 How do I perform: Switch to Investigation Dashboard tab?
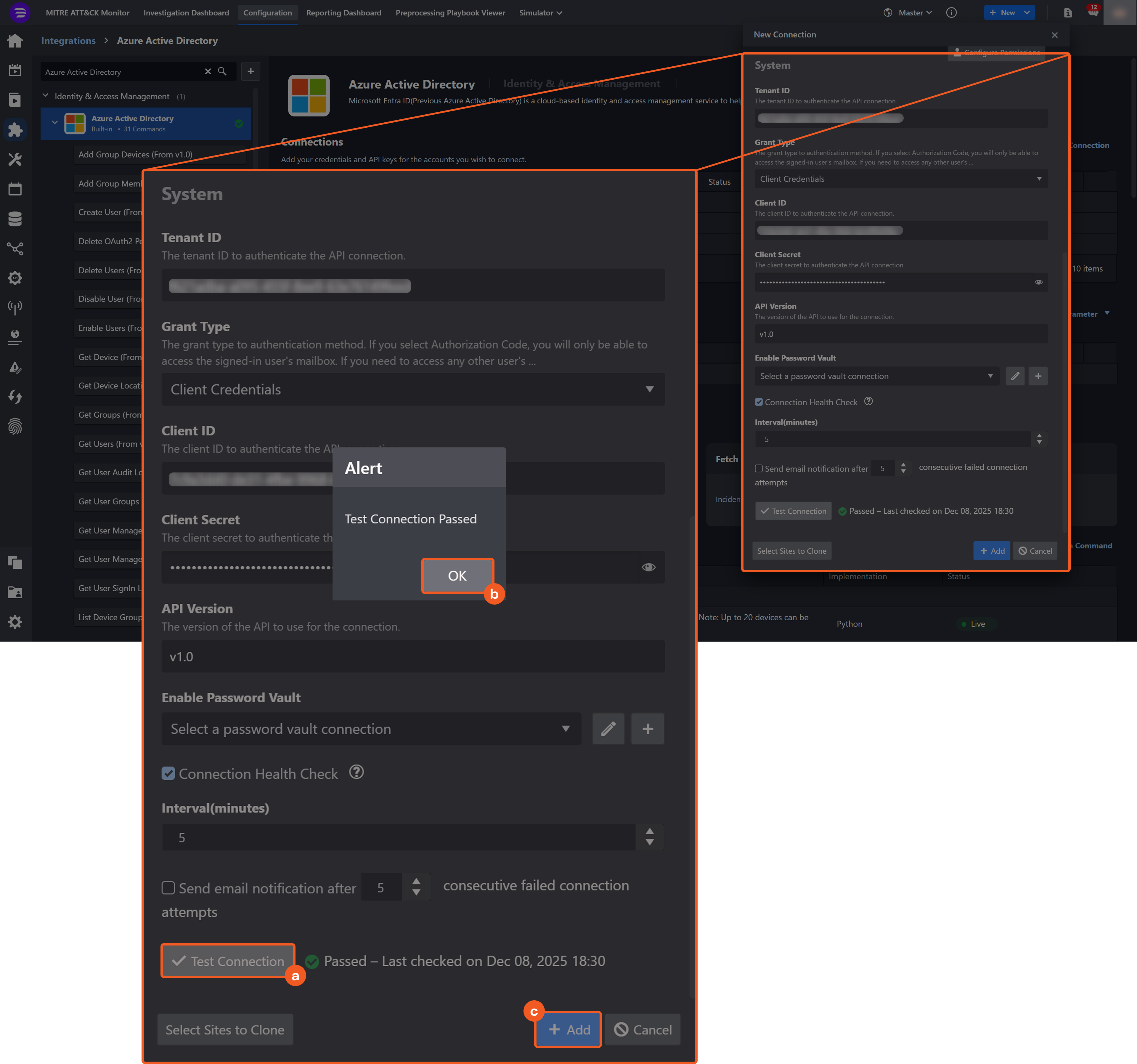pos(186,12)
